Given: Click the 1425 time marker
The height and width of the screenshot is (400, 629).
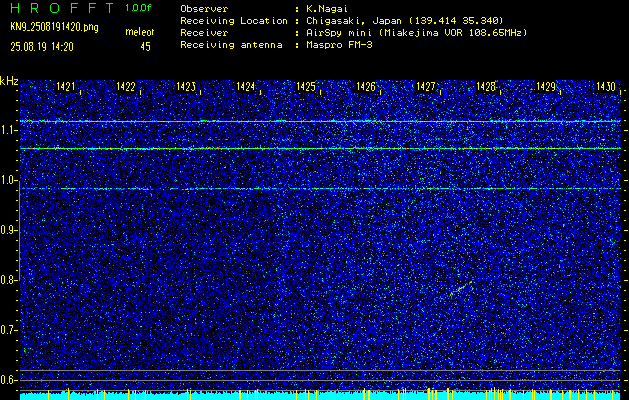Looking at the screenshot, I should pos(306,86).
